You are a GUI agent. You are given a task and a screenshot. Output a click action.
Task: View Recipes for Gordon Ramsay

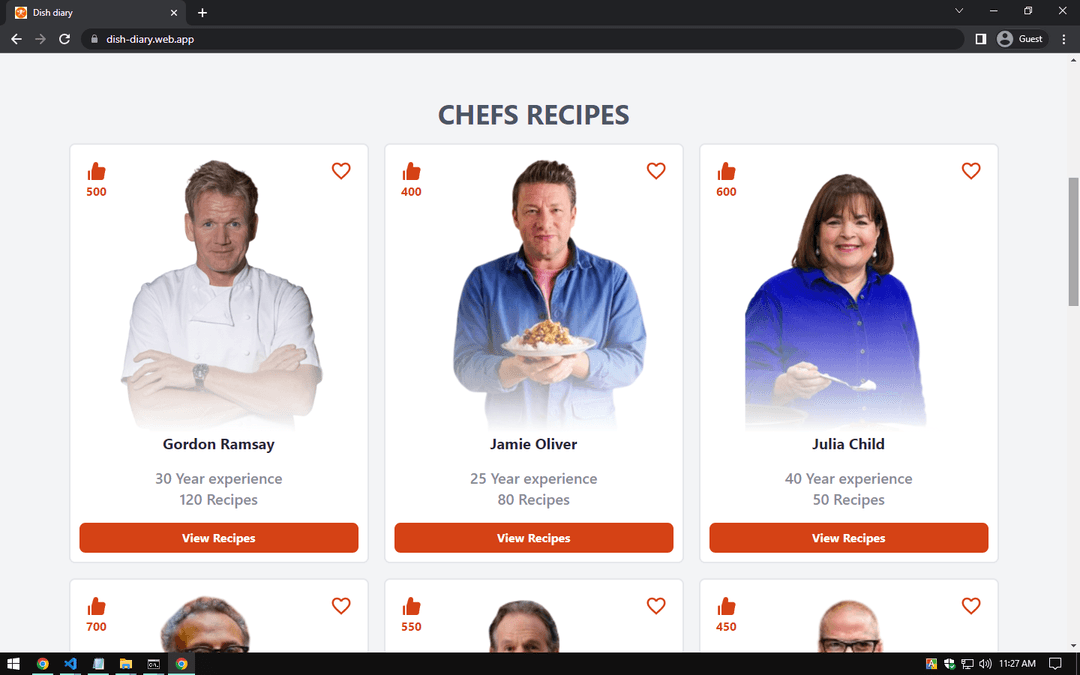click(218, 538)
